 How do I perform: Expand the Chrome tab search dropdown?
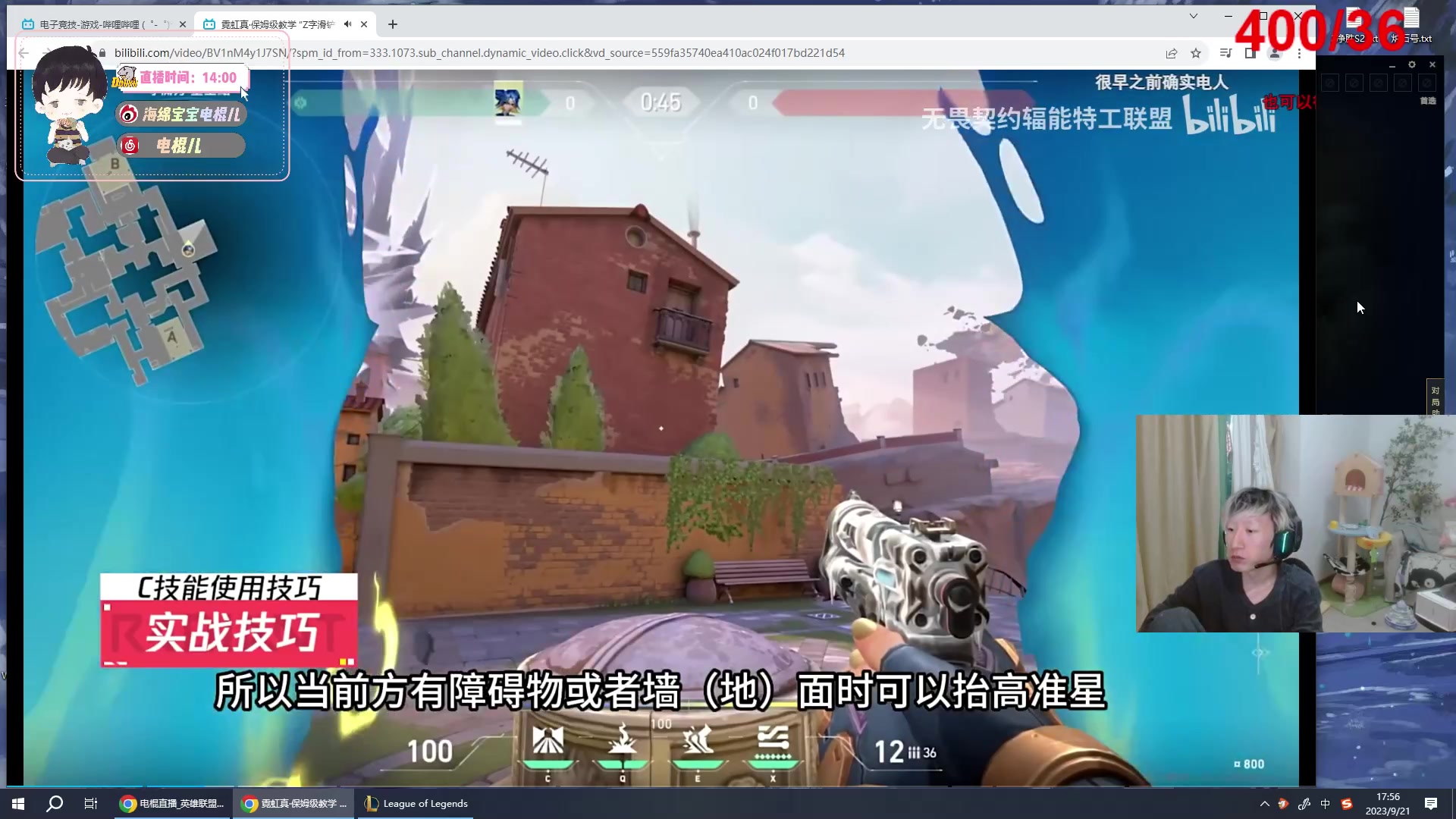click(x=1193, y=16)
